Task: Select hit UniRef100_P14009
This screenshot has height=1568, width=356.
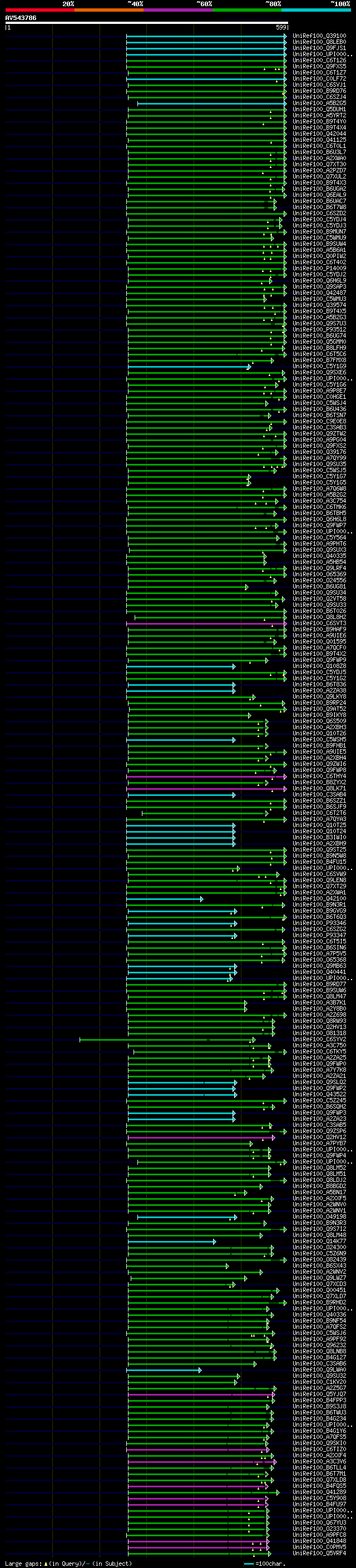Action: tap(319, 269)
